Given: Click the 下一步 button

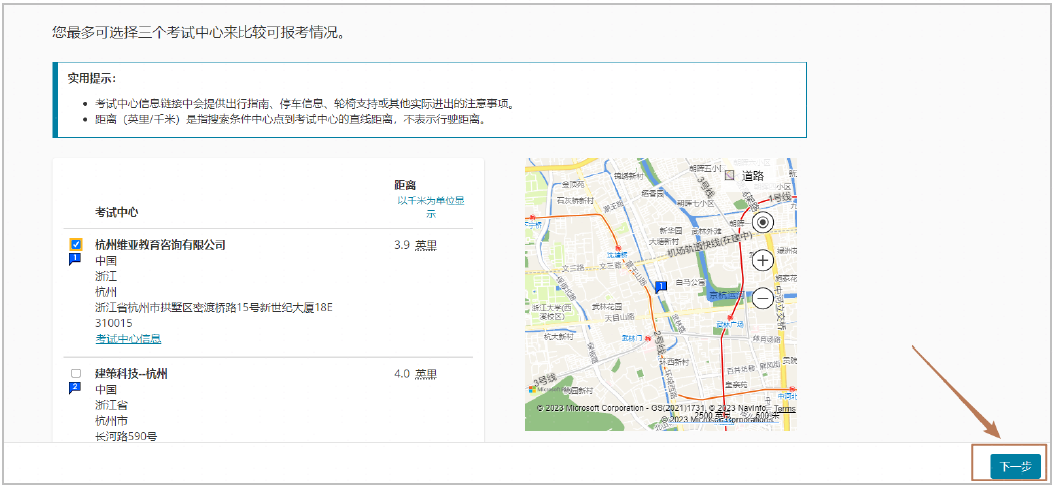Looking at the screenshot, I should [x=1015, y=466].
